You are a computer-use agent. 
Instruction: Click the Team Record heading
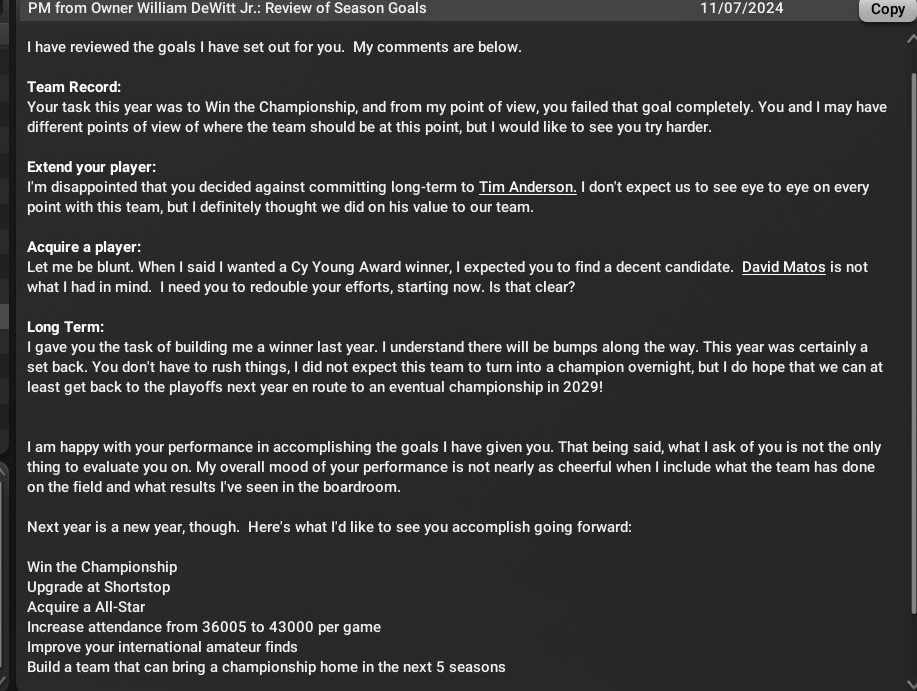click(74, 87)
